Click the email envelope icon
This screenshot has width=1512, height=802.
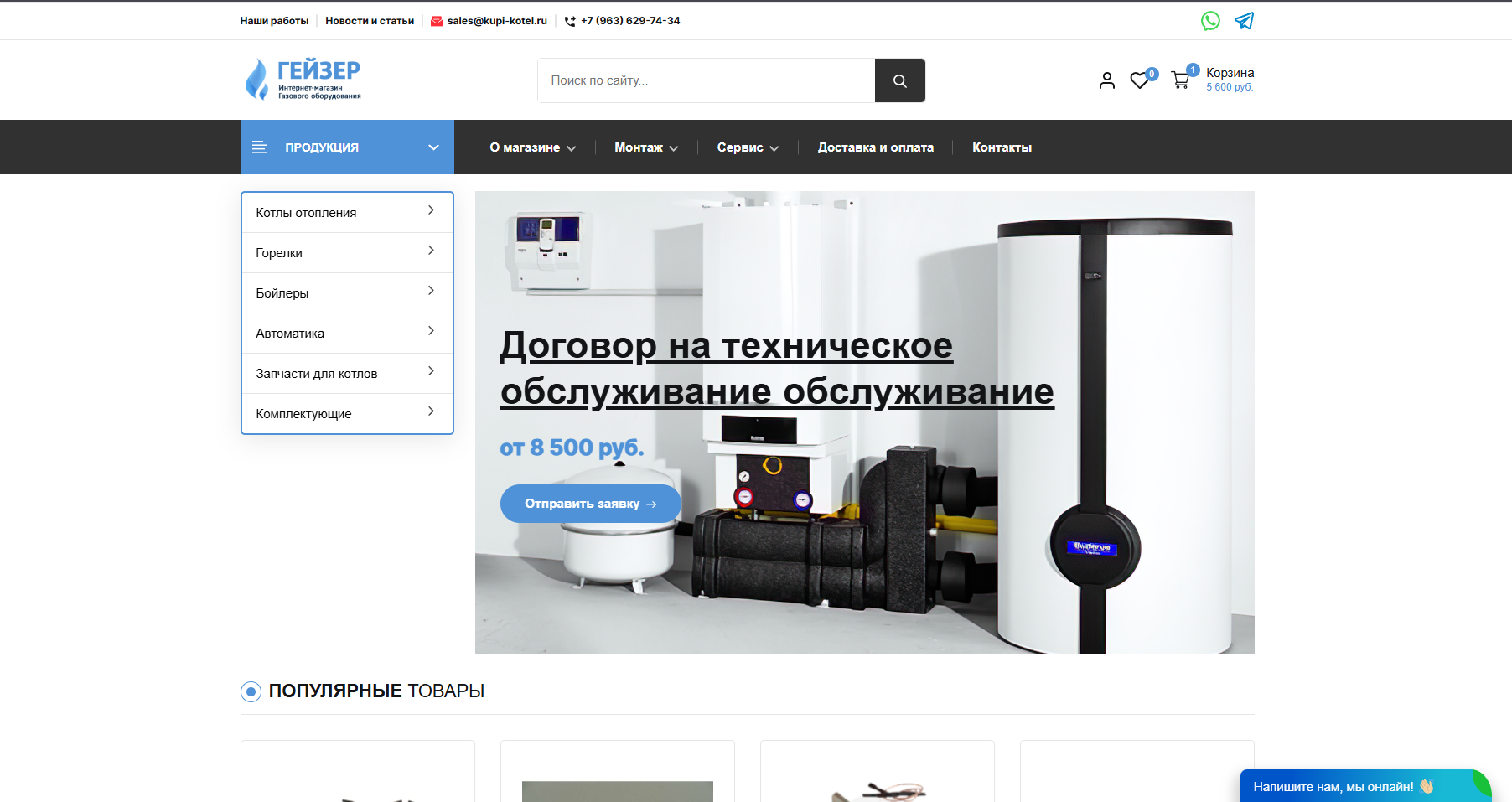click(x=435, y=20)
